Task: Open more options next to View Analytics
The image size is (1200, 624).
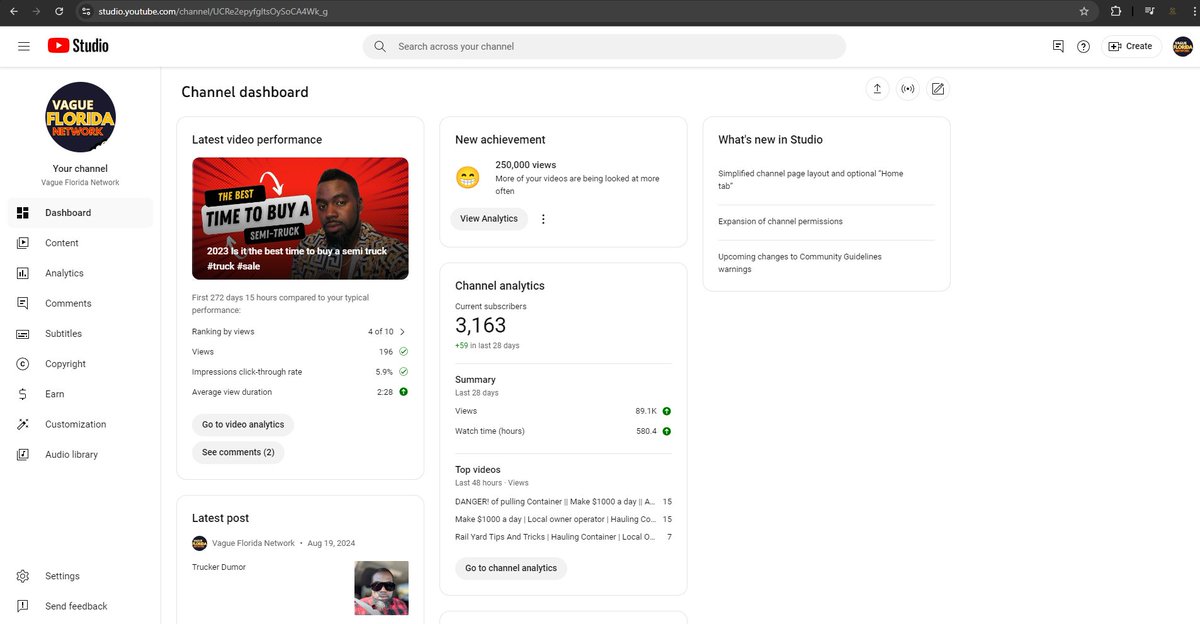Action: [543, 219]
